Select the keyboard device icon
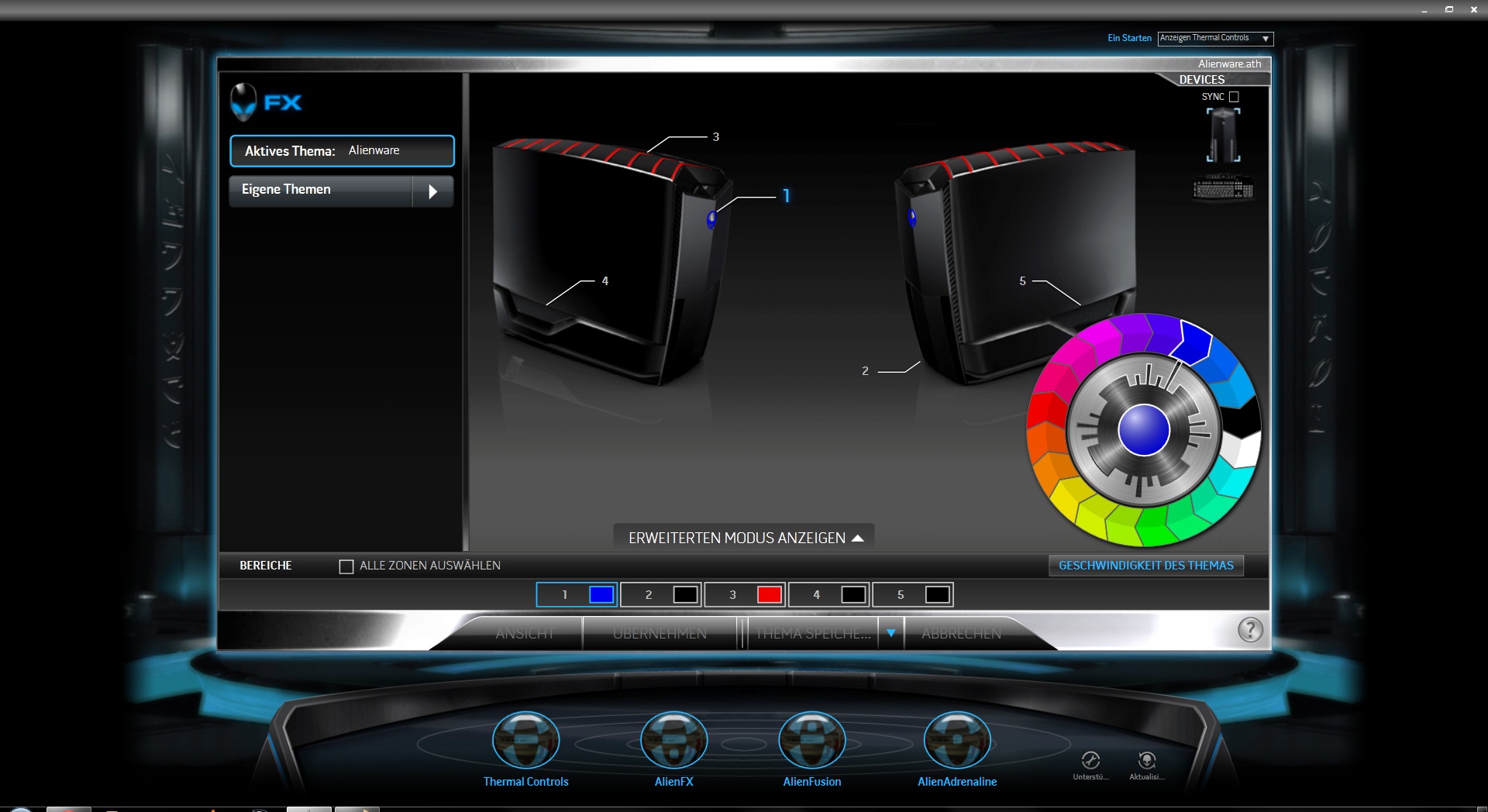The height and width of the screenshot is (812, 1488). pos(1223,188)
